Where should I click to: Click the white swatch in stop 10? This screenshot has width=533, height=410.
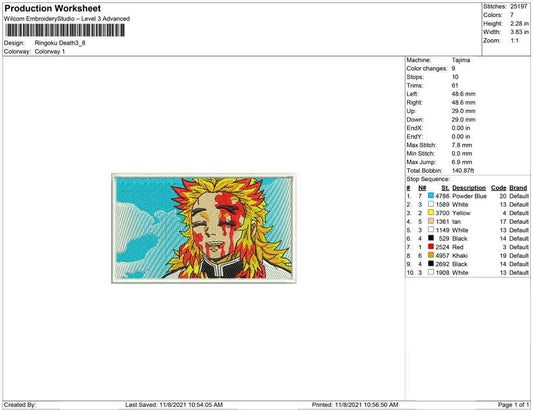pos(431,272)
